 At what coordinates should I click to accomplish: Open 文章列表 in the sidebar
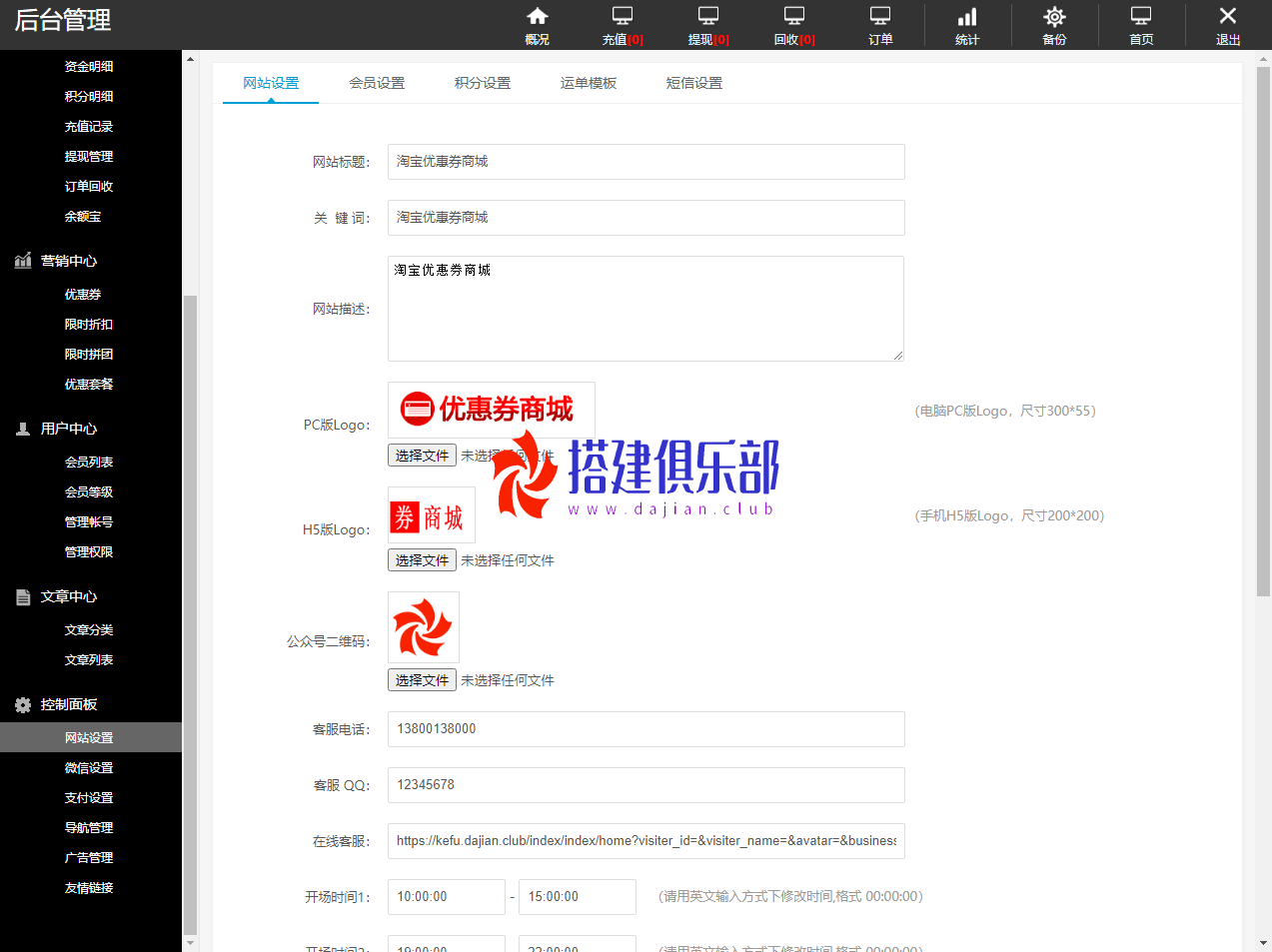(x=89, y=659)
